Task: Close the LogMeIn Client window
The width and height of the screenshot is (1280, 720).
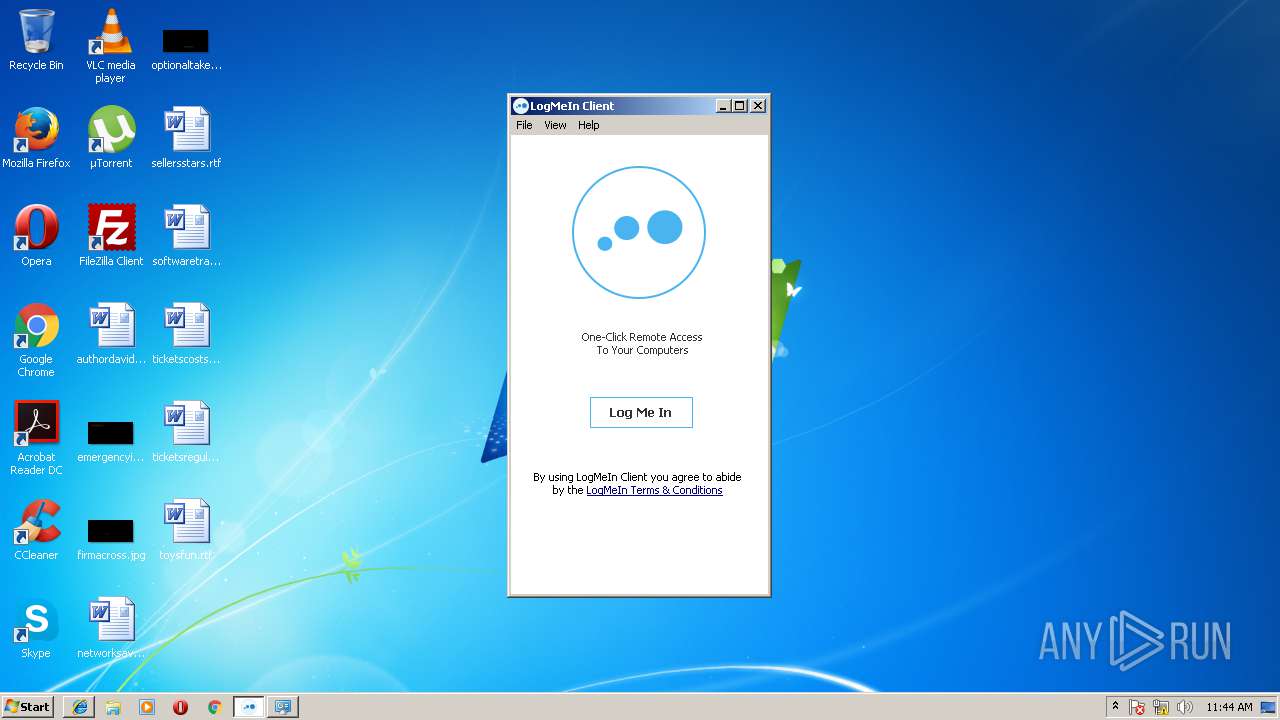Action: [x=758, y=106]
